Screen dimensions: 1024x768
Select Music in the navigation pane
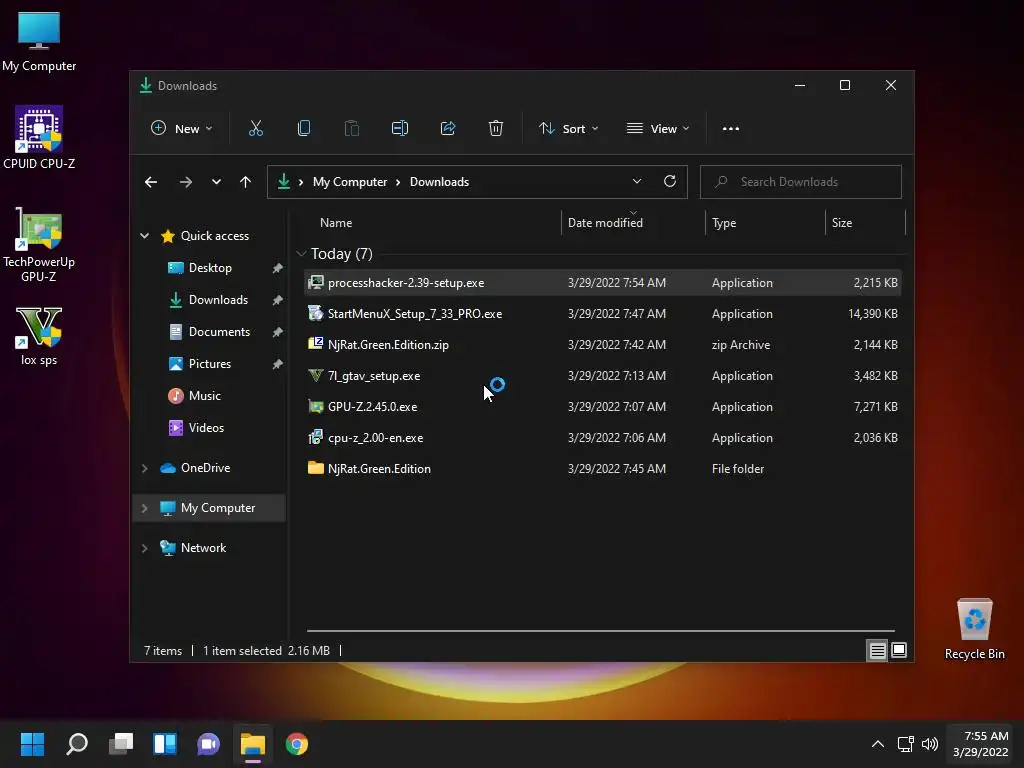[x=204, y=396]
